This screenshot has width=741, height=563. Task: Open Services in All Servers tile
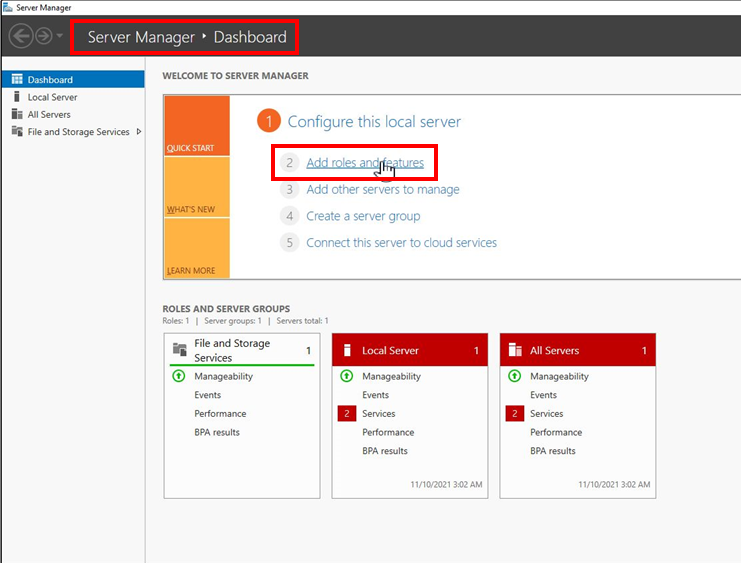point(546,414)
